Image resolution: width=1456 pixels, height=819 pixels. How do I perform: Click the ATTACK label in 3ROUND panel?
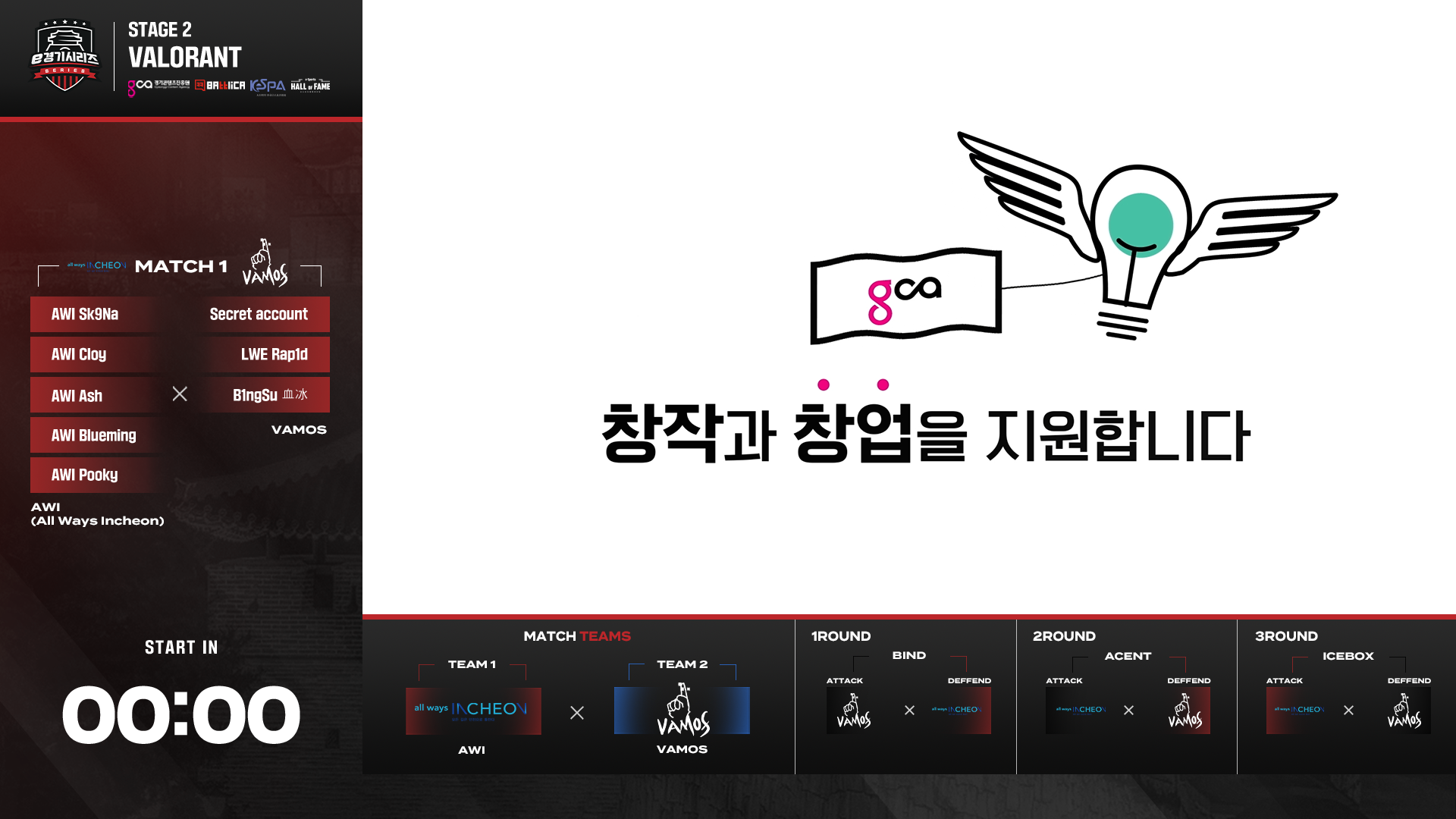coord(1285,681)
